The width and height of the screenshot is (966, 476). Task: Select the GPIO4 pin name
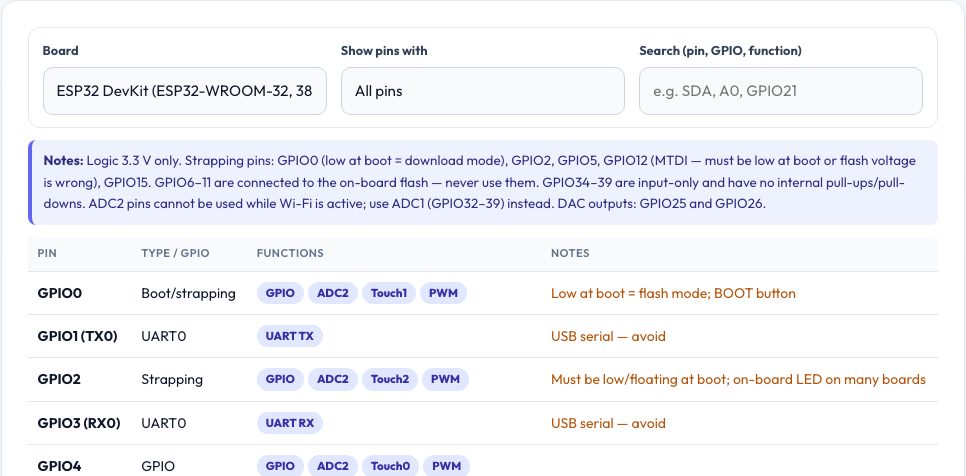(59, 466)
